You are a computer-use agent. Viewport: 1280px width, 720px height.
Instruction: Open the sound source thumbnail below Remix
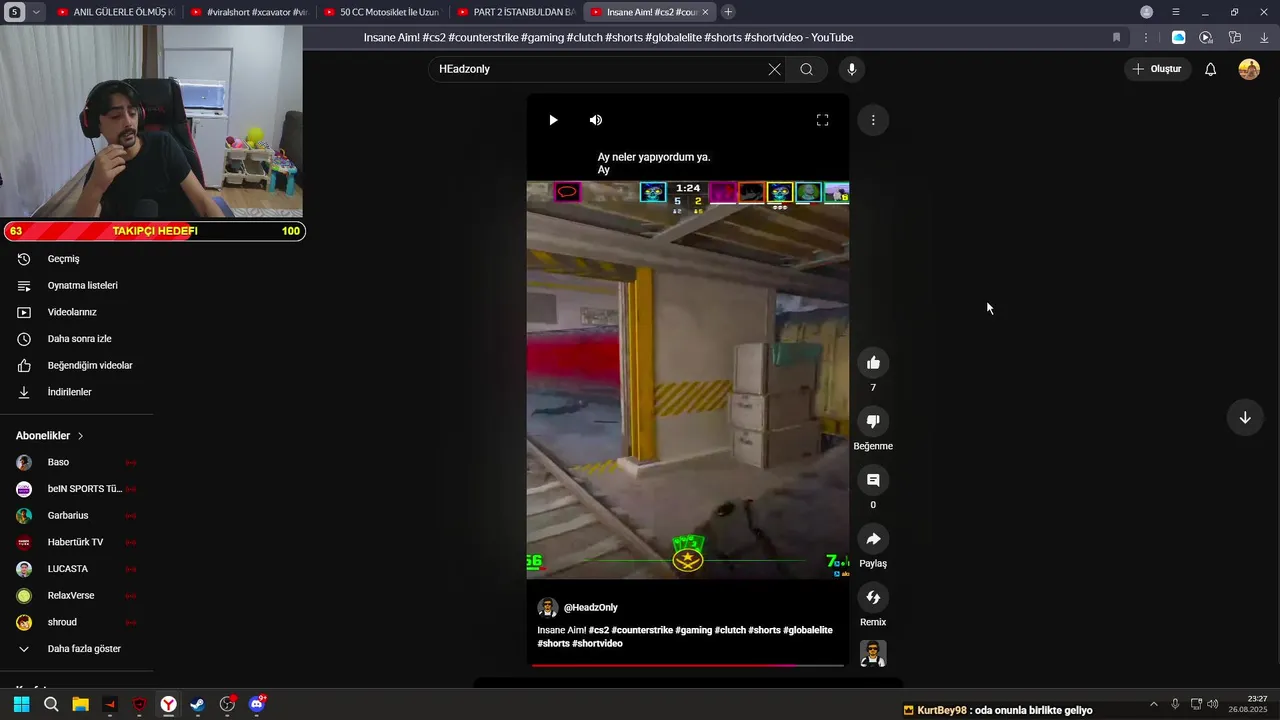pos(873,654)
